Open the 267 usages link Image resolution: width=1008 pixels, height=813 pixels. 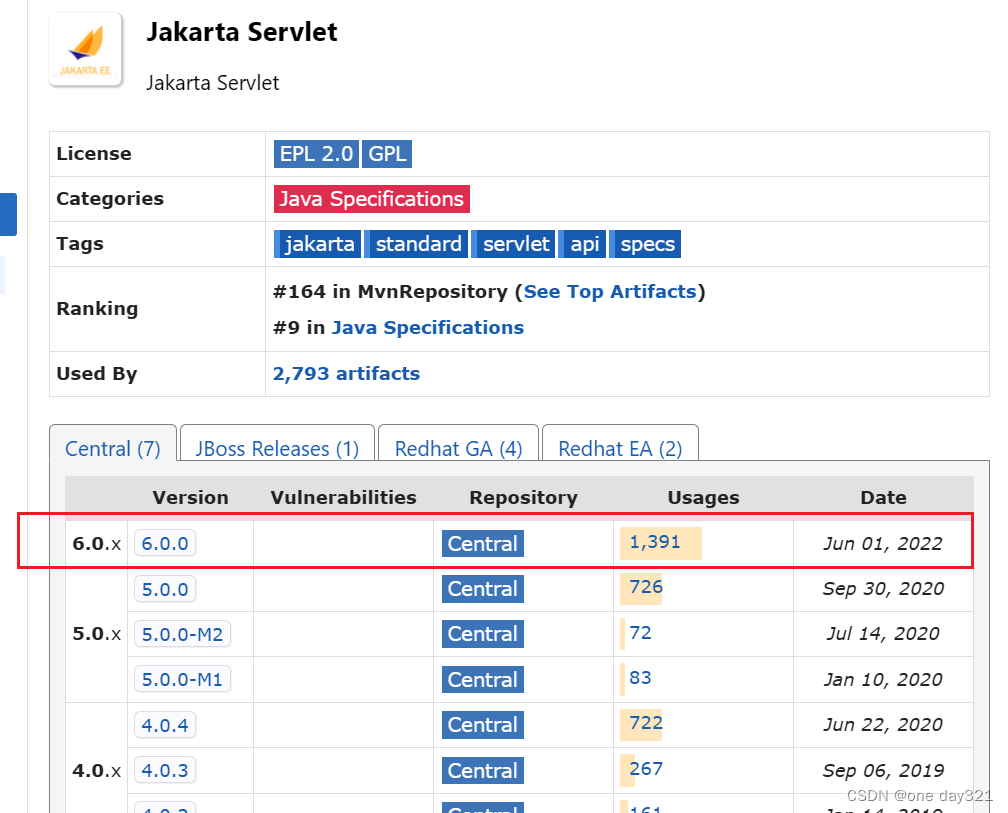point(646,769)
